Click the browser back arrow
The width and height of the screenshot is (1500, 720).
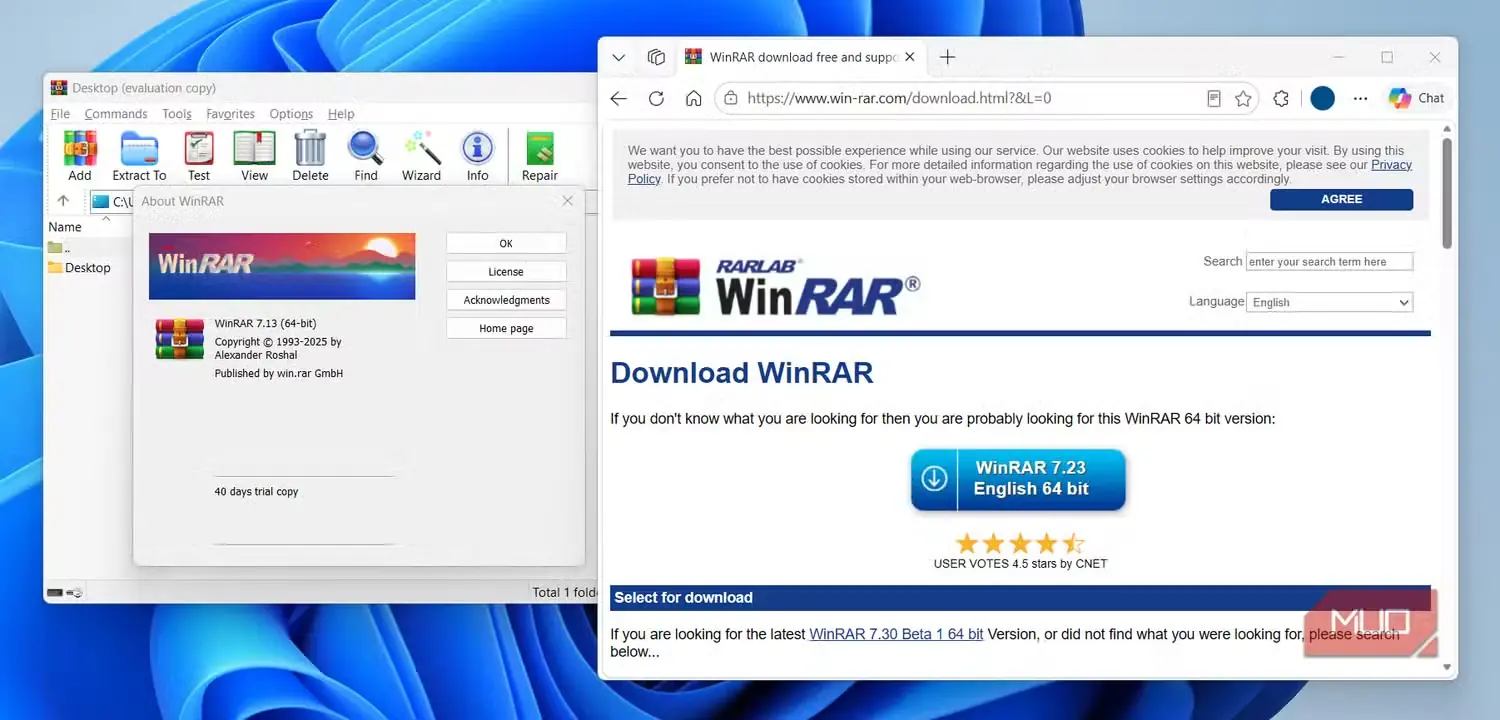tap(619, 98)
